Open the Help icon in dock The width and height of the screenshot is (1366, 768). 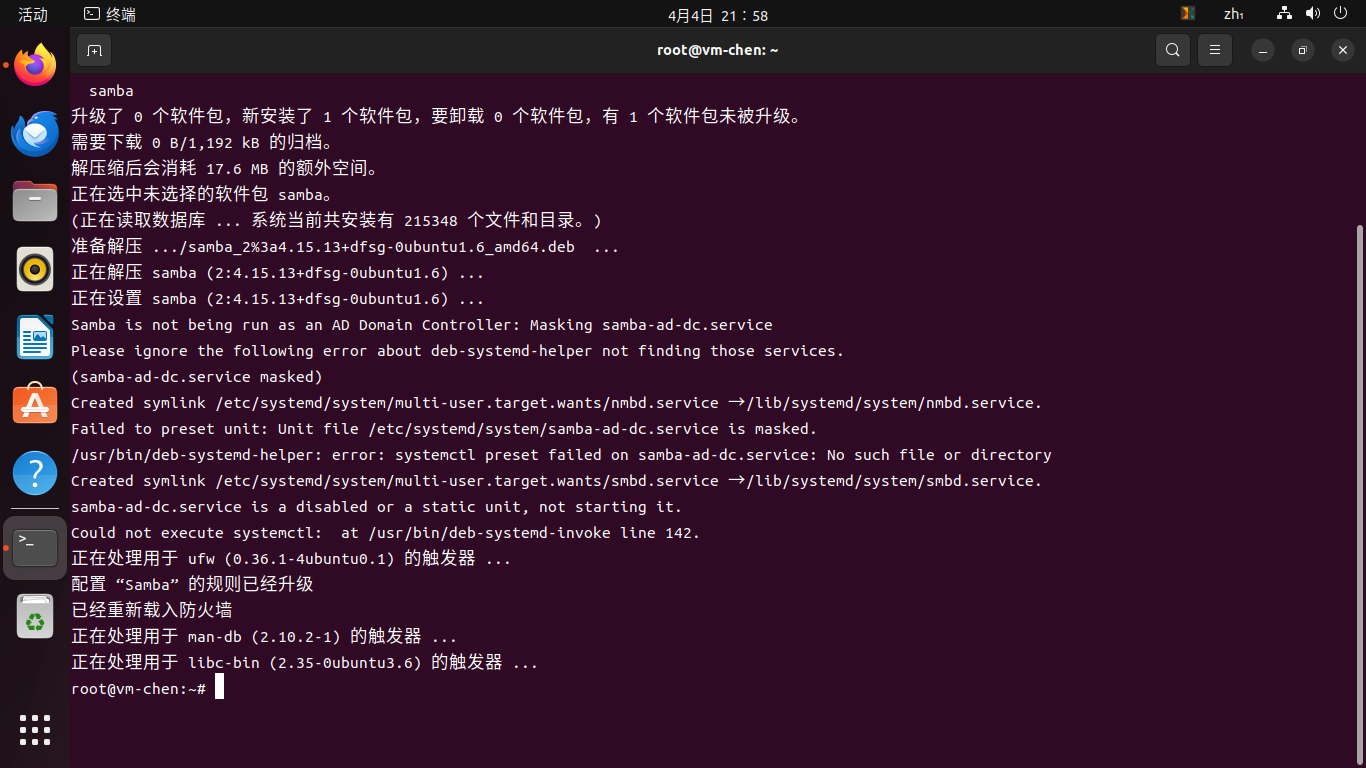pyautogui.click(x=35, y=472)
